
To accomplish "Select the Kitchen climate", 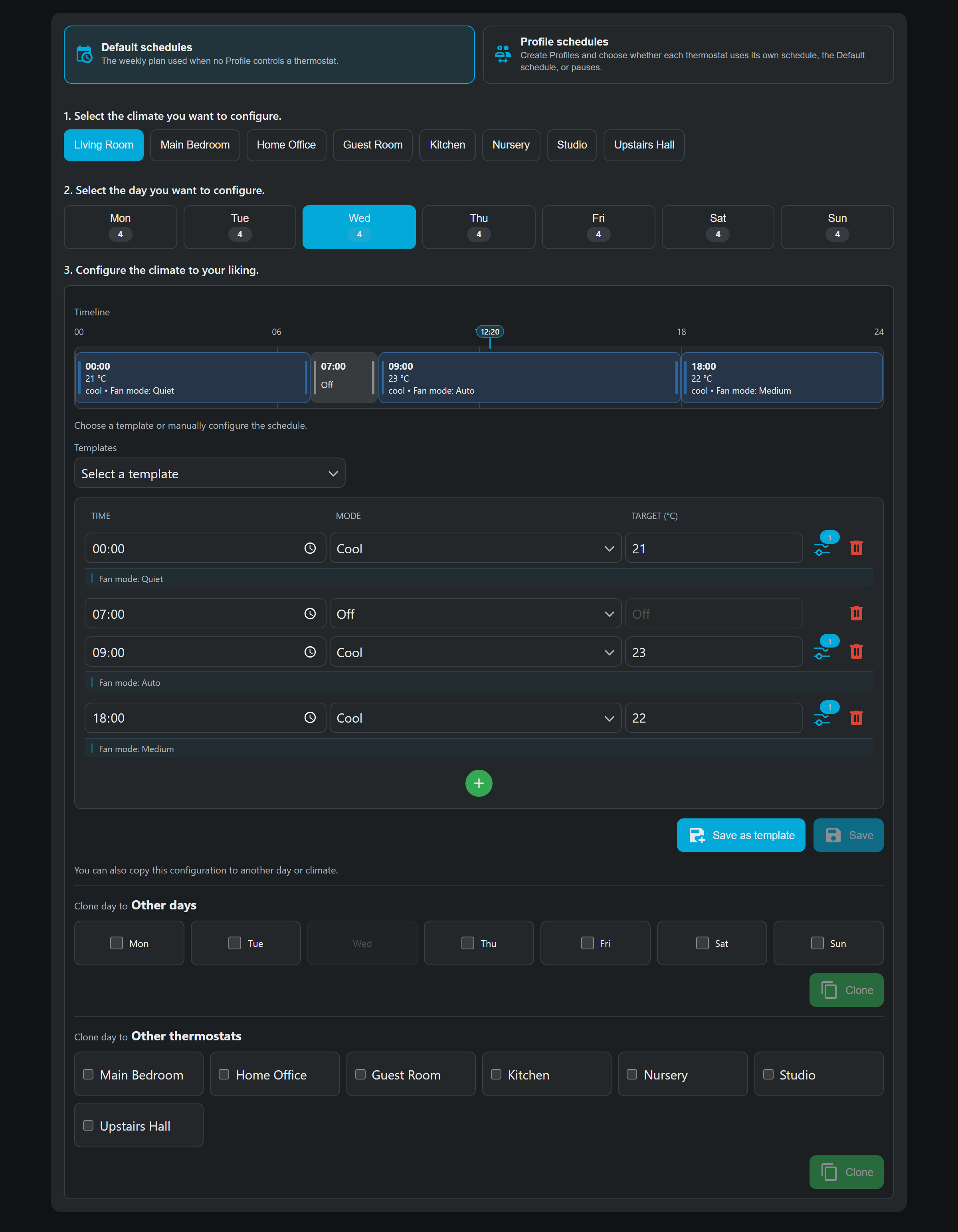I will tap(448, 145).
